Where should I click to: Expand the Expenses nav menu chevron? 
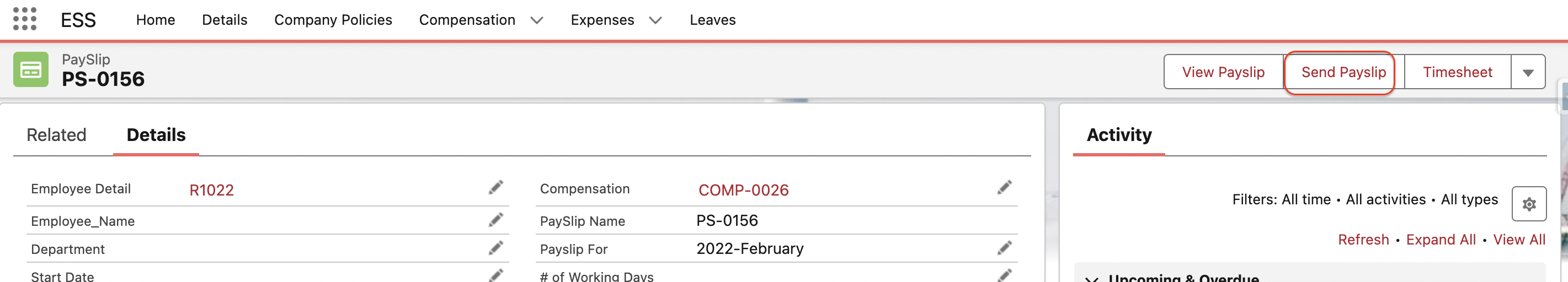pyautogui.click(x=655, y=21)
